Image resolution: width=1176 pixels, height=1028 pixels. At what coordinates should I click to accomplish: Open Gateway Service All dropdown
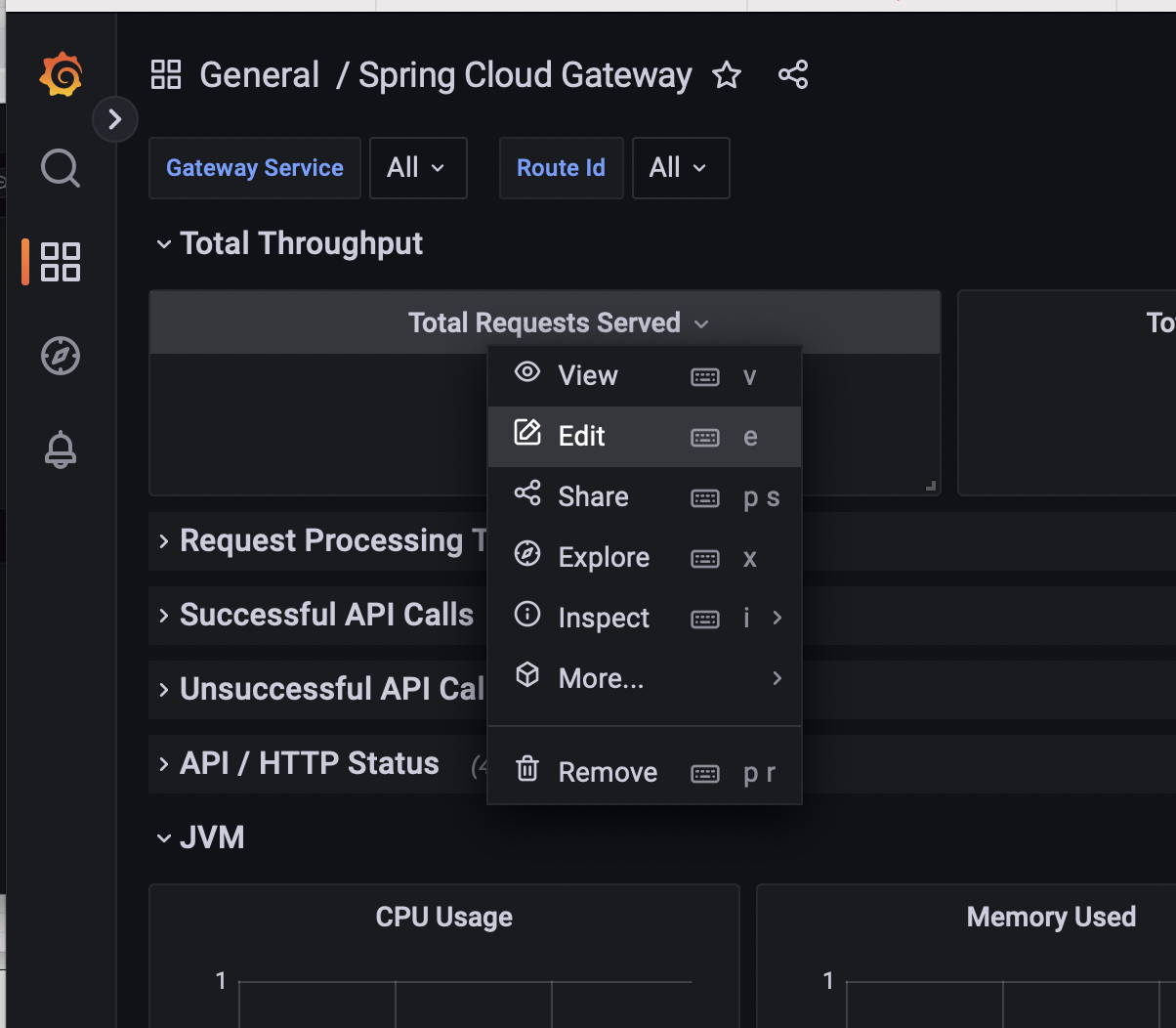coord(418,168)
